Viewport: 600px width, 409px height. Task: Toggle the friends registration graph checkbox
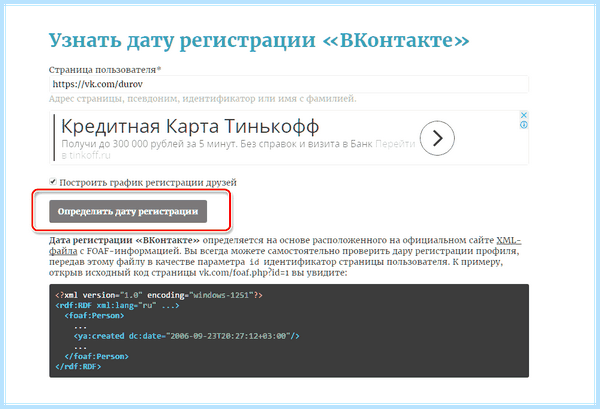(x=53, y=182)
